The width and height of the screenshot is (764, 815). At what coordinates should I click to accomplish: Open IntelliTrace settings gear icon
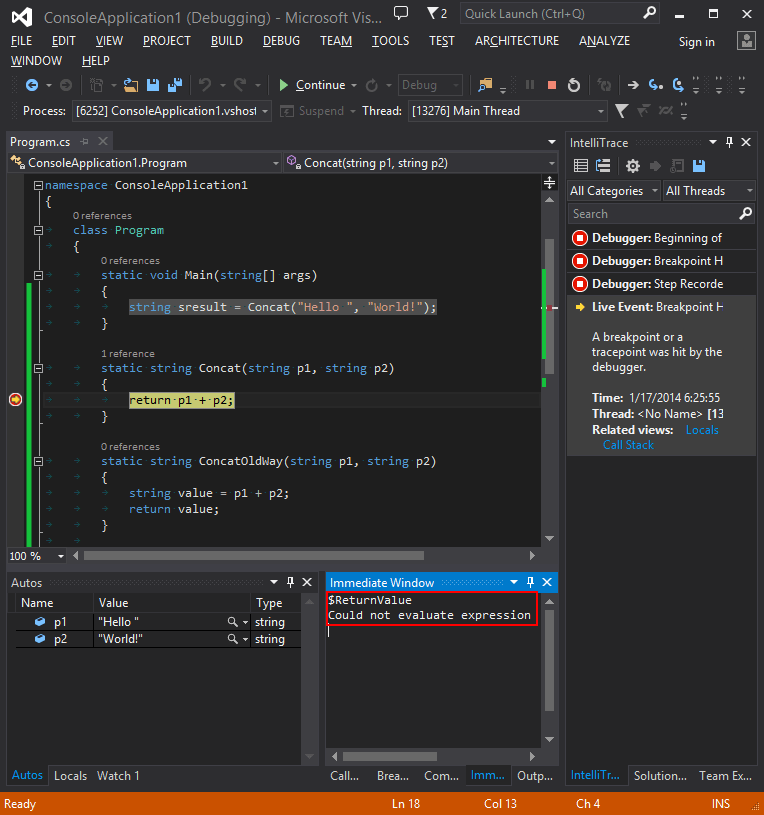tap(632, 166)
